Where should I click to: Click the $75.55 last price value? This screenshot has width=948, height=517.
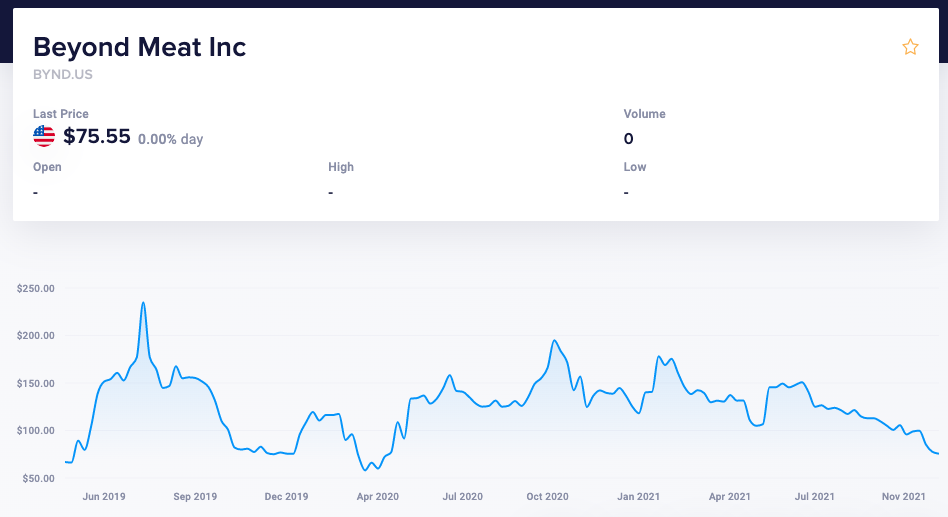pos(97,136)
